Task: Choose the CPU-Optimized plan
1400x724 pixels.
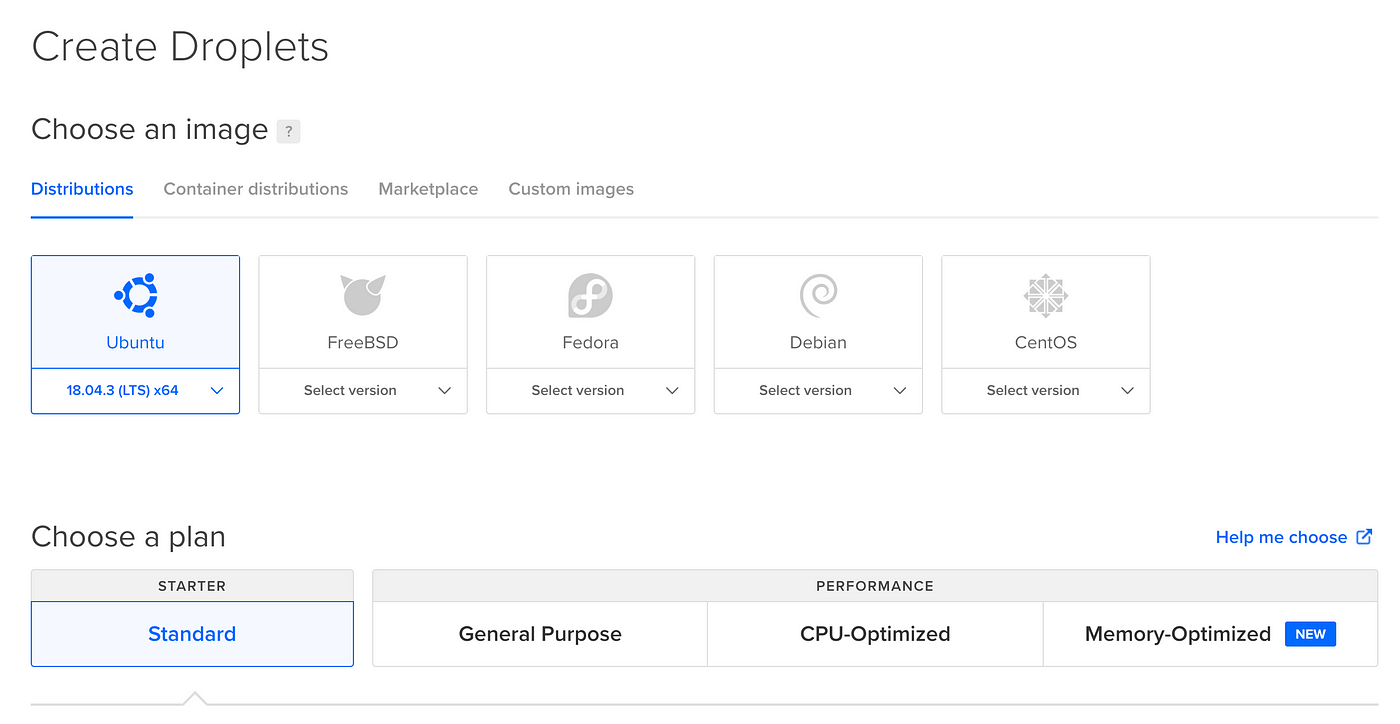Action: [x=875, y=634]
